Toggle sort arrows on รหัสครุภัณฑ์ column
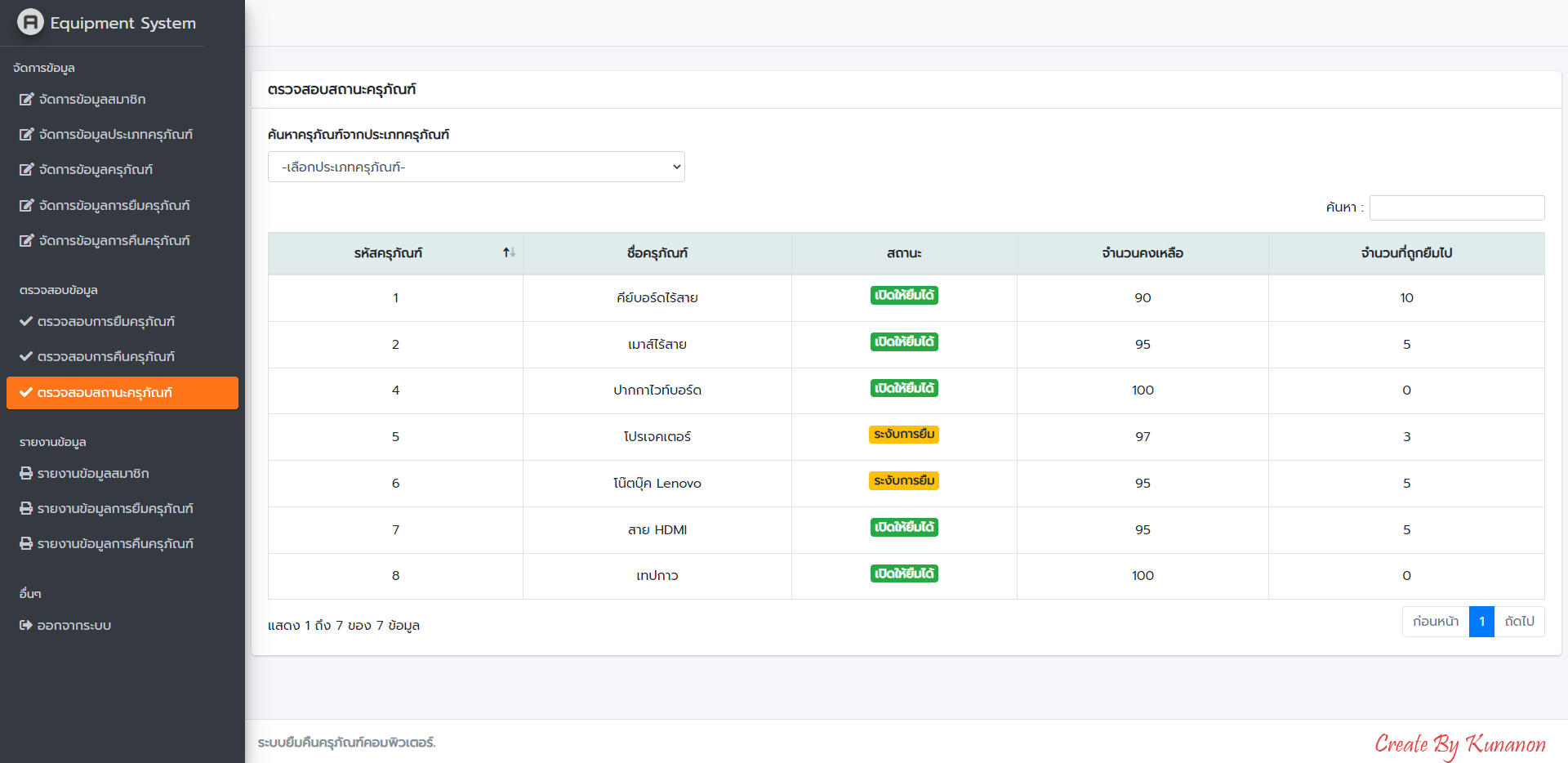1568x763 pixels. point(509,253)
